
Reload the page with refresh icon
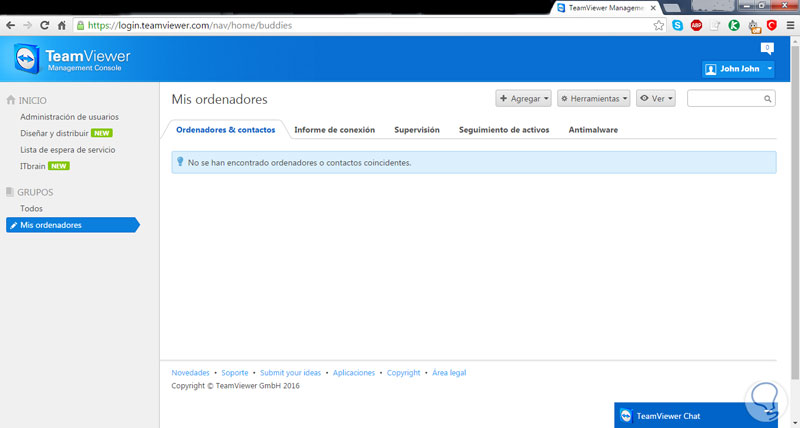(x=44, y=25)
